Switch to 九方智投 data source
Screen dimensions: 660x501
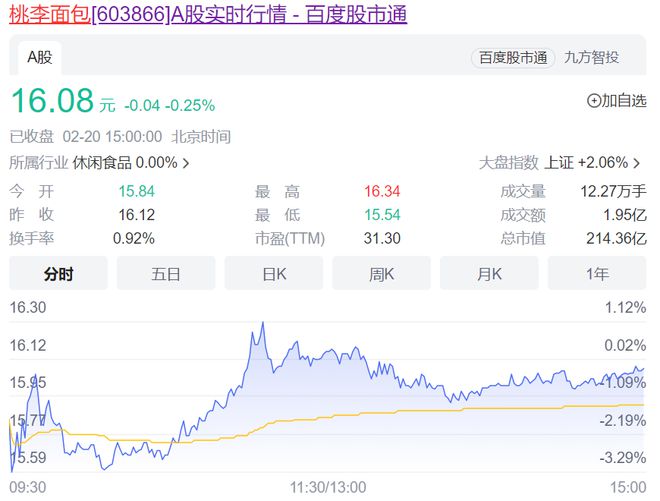click(x=591, y=57)
